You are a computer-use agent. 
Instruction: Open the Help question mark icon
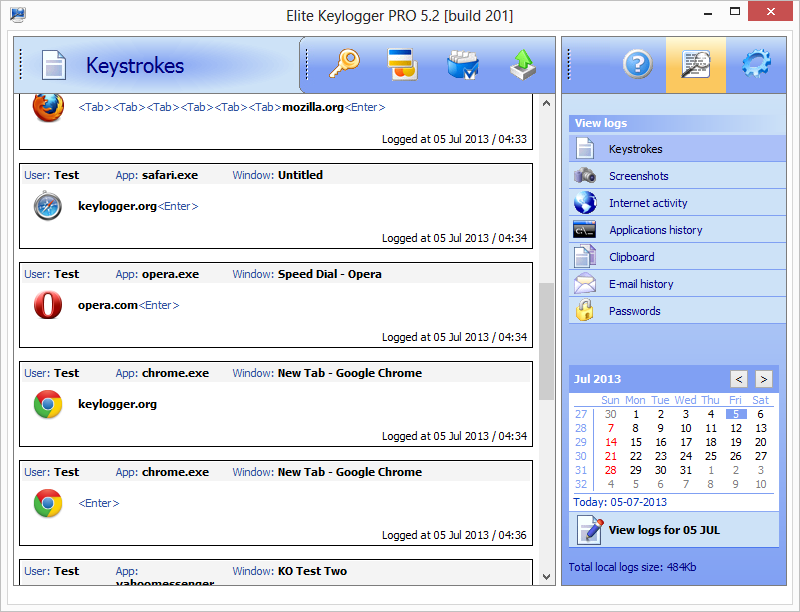click(x=638, y=63)
